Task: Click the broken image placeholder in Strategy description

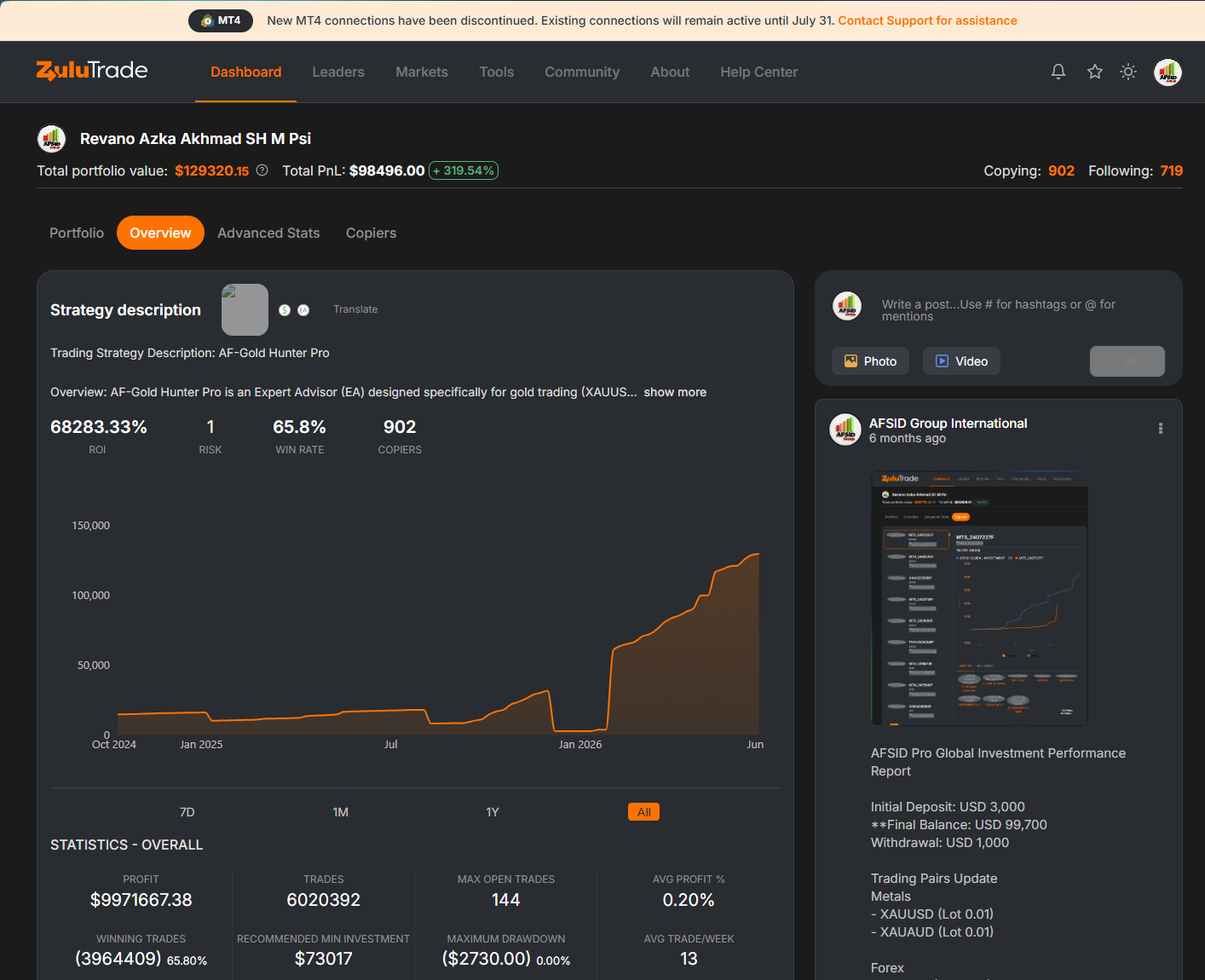Action: (x=245, y=309)
